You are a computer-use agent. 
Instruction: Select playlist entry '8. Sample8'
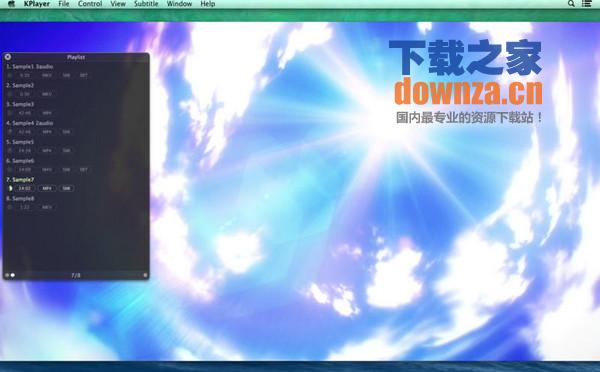pyautogui.click(x=20, y=199)
